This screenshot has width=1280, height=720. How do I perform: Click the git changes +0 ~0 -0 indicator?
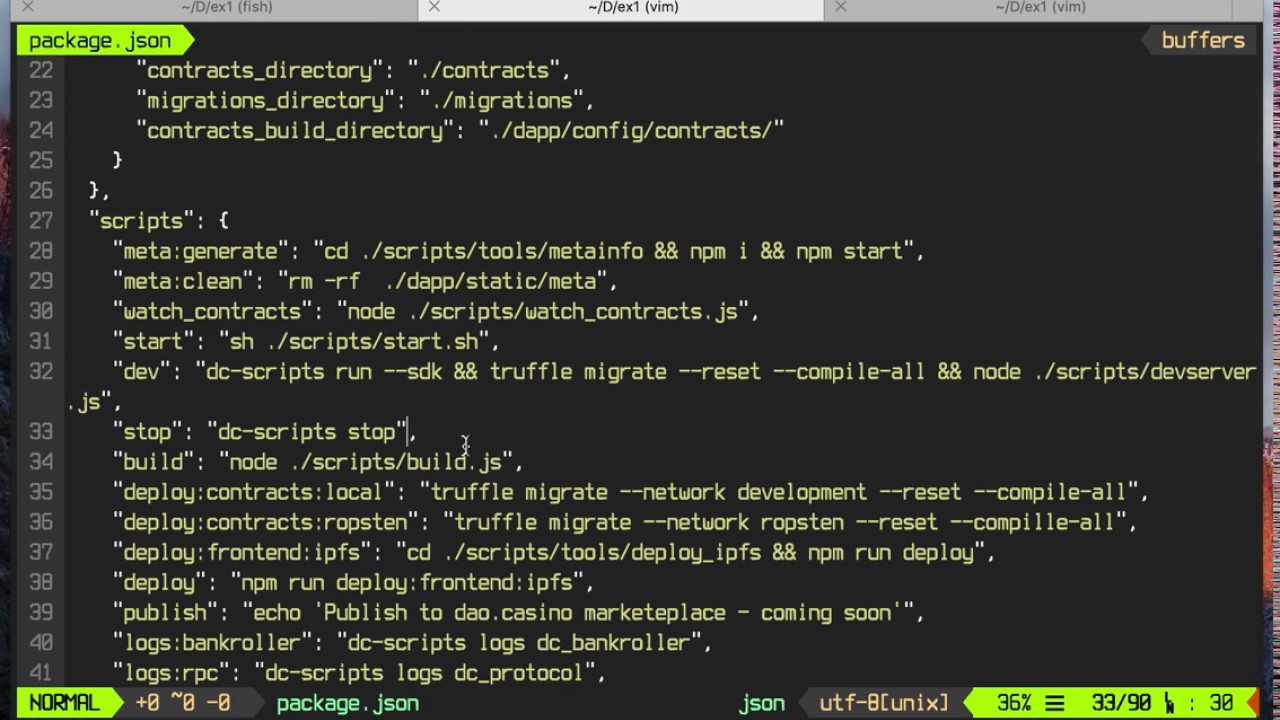183,703
